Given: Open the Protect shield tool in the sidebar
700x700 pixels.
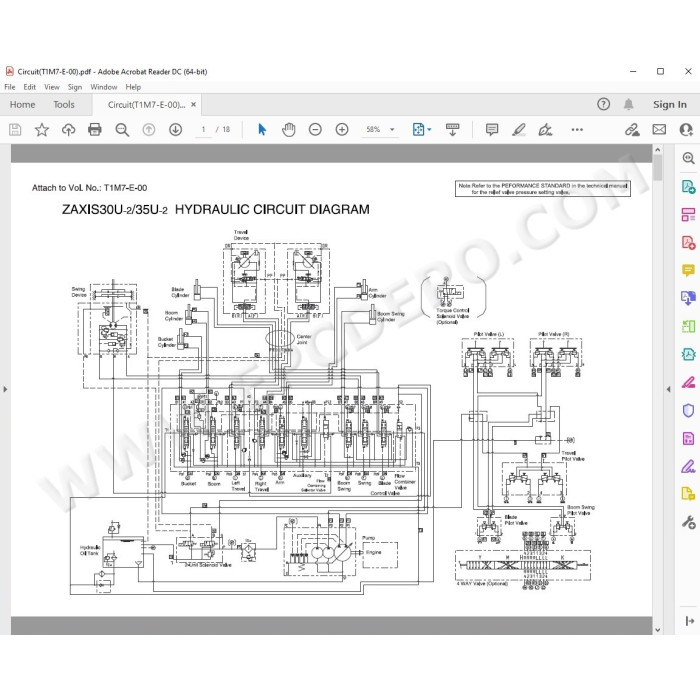Looking at the screenshot, I should (x=688, y=410).
